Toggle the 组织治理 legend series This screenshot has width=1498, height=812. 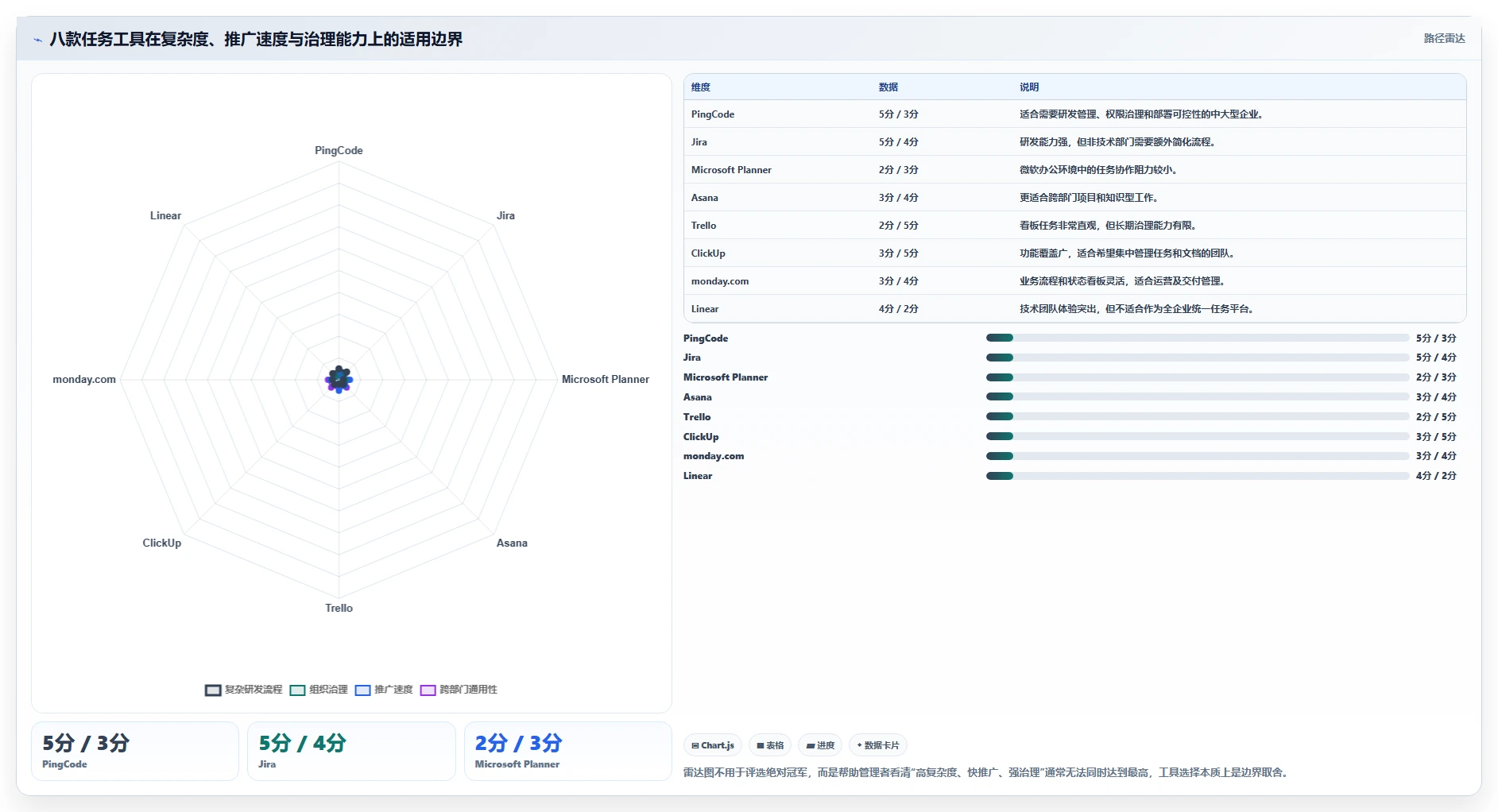coord(319,690)
